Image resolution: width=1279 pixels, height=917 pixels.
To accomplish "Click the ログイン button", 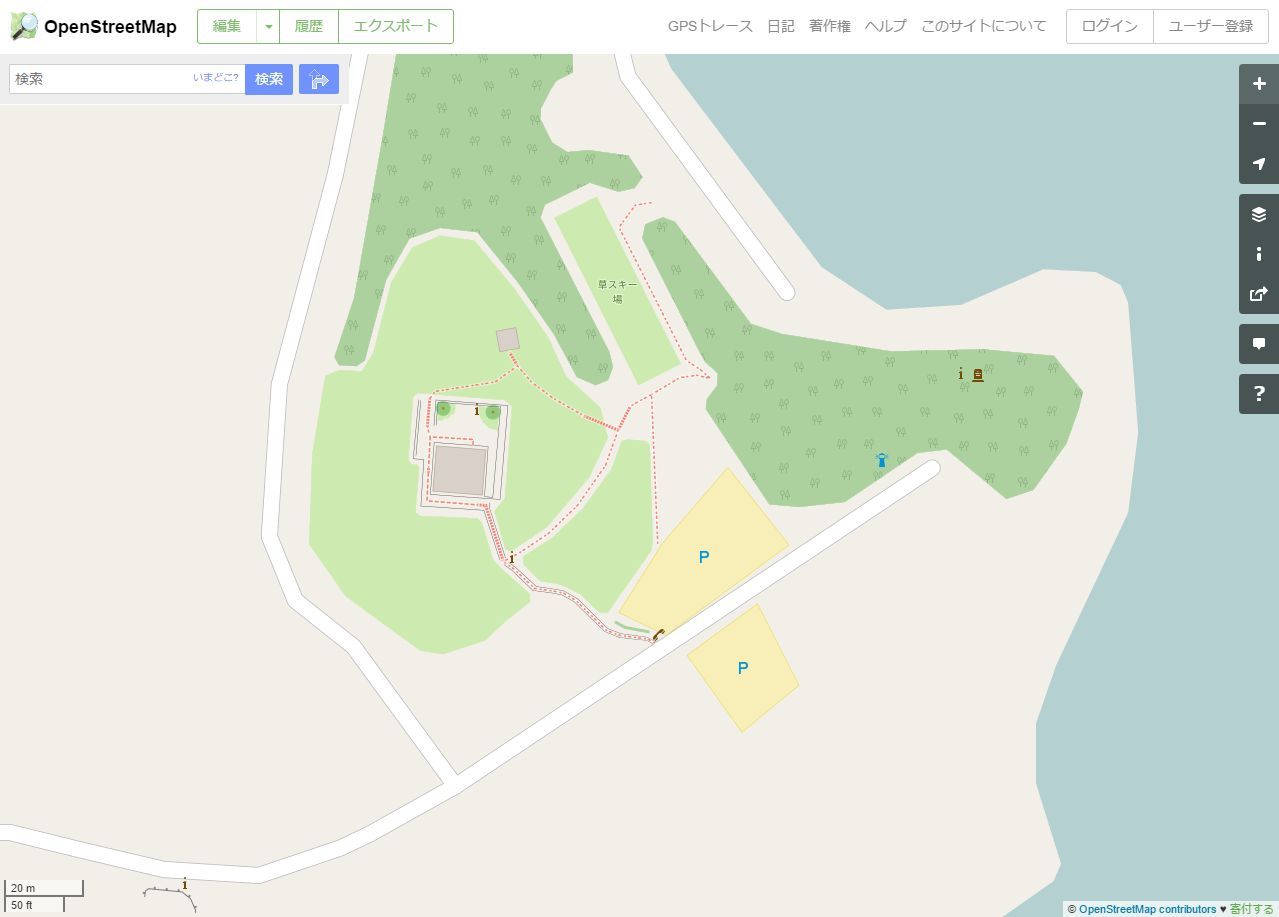I will 1110,27.
